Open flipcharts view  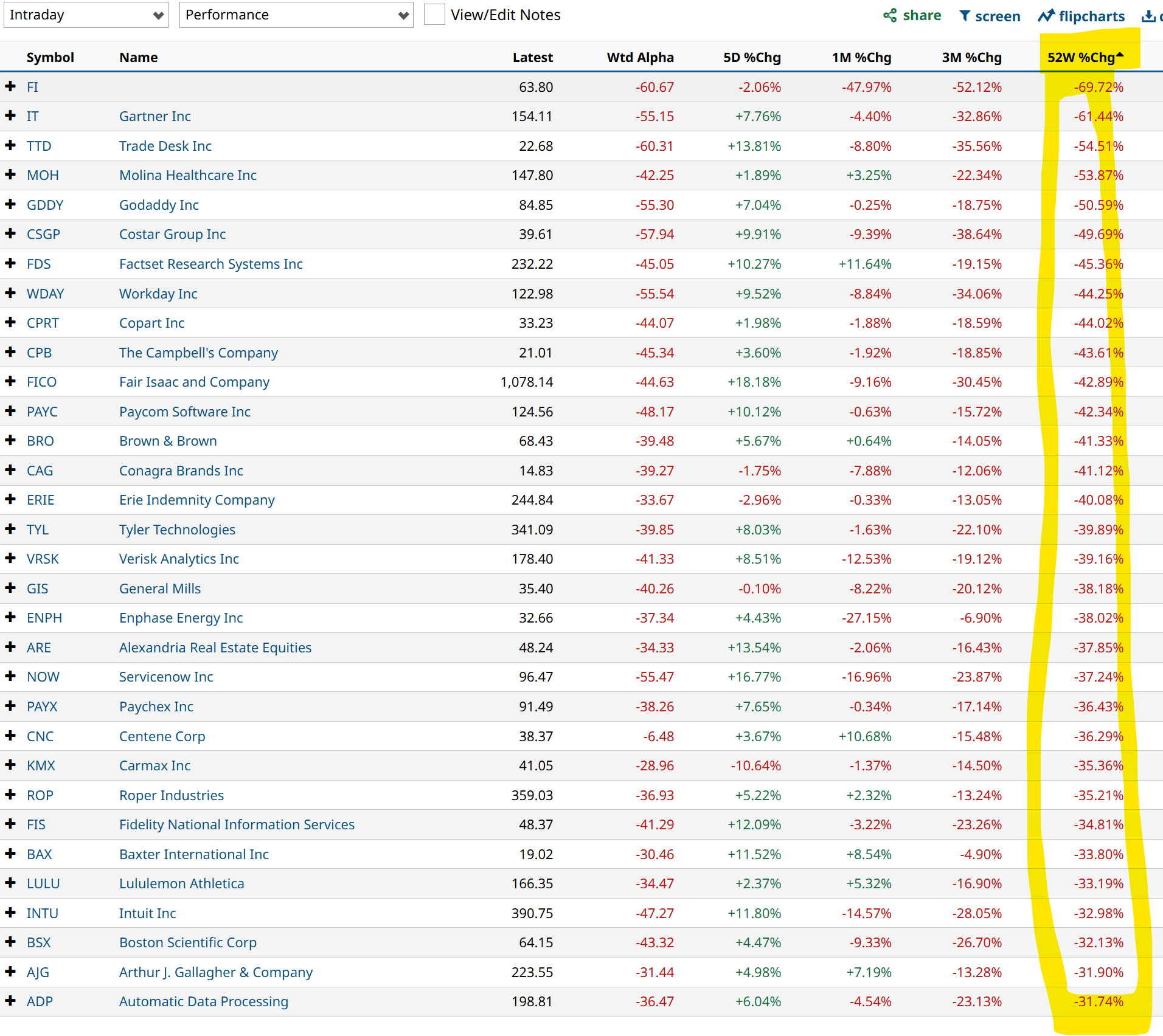click(x=1081, y=16)
